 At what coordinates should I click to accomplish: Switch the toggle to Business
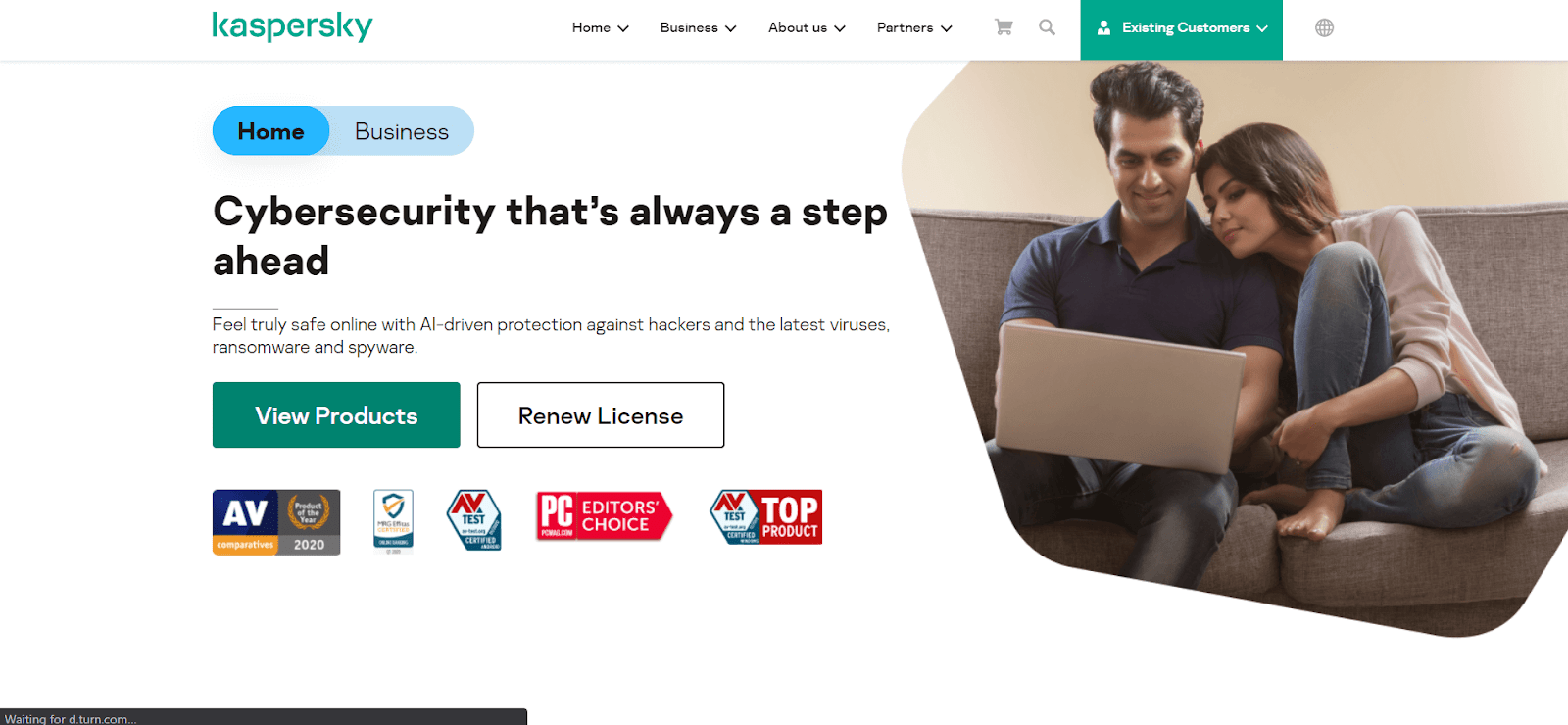[x=402, y=131]
